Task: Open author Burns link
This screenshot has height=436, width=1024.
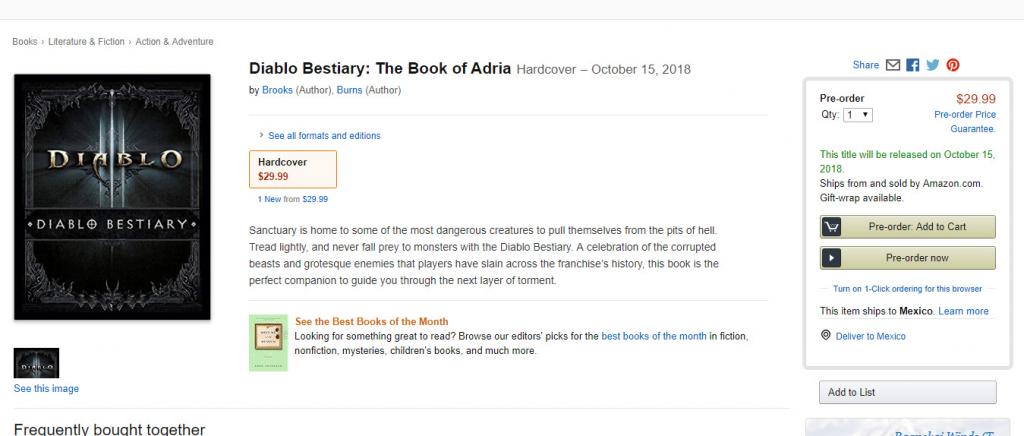Action: [349, 90]
